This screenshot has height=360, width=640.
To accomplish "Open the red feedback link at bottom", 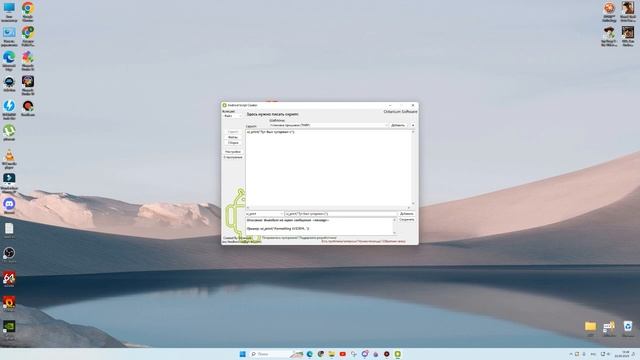I will click(363, 241).
